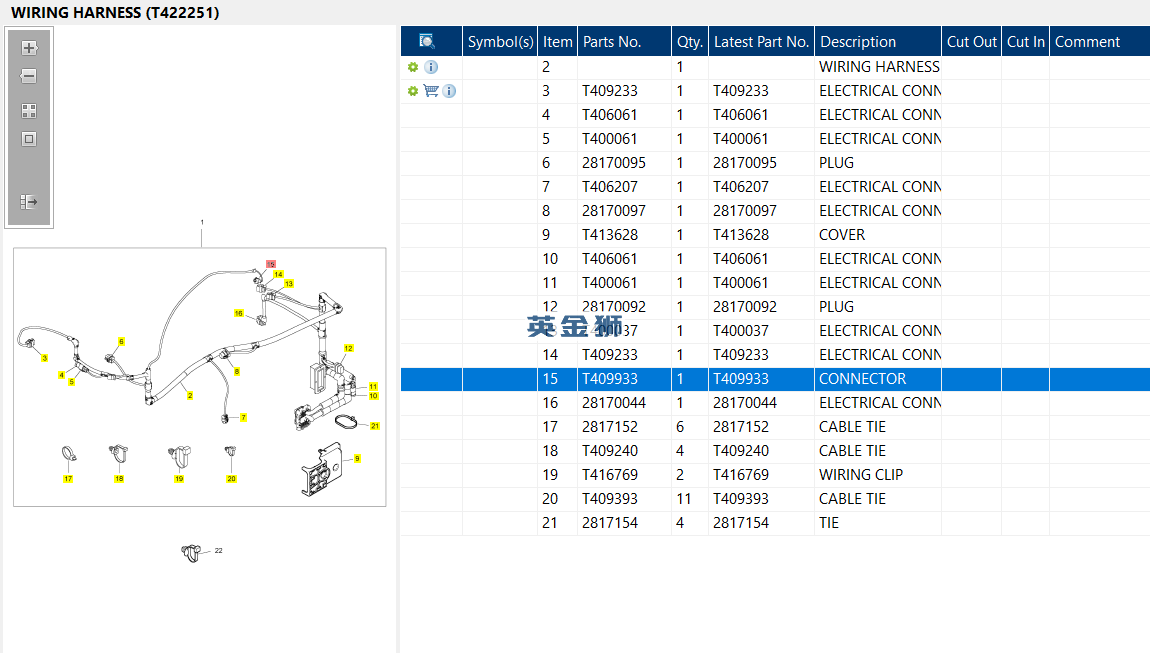Click the green gear on item 2 row
Image resolution: width=1150 pixels, height=653 pixels.
(x=412, y=67)
